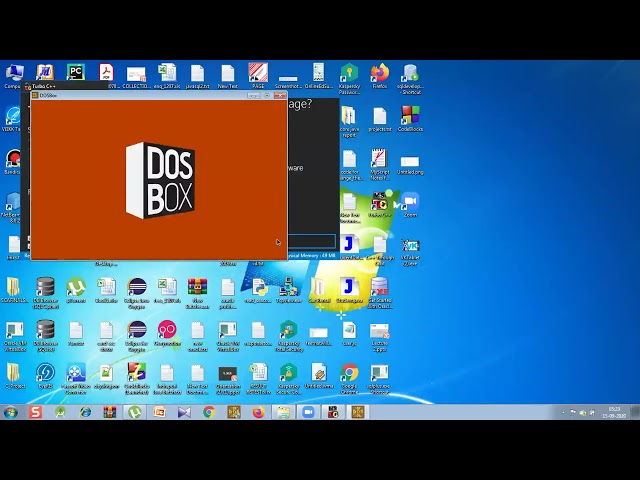Viewport: 640px width, 480px height.
Task: Open the pink Gluon-style round desktop icon
Action: [x=167, y=333]
